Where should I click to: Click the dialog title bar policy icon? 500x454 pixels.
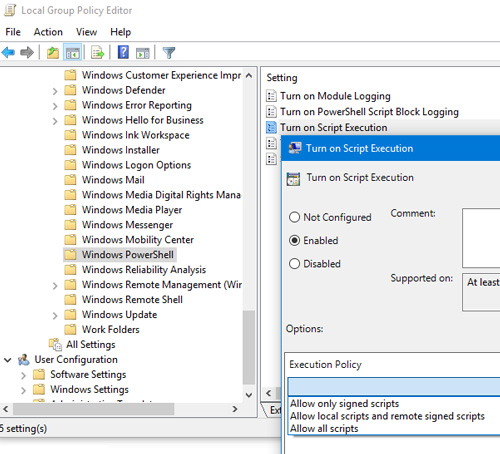295,148
